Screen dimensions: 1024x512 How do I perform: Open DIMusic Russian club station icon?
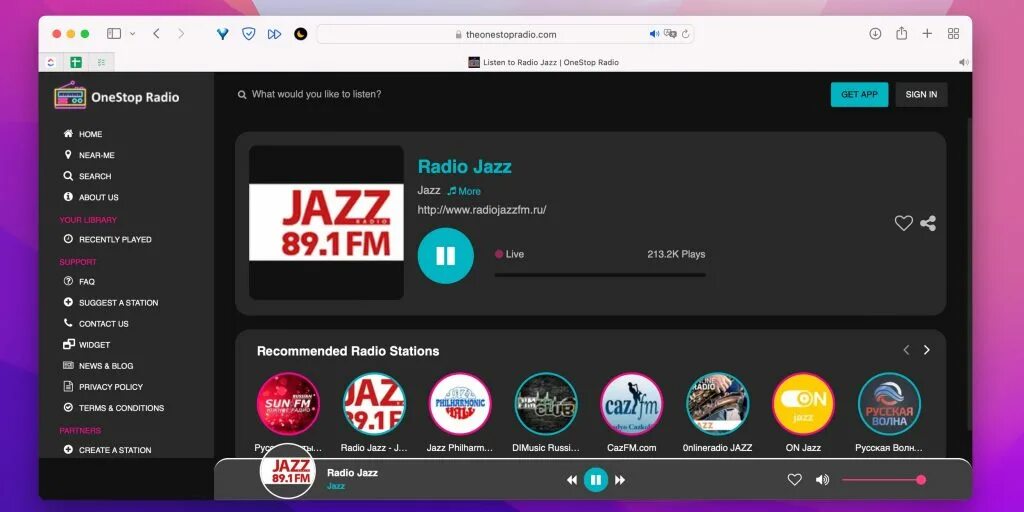(546, 404)
